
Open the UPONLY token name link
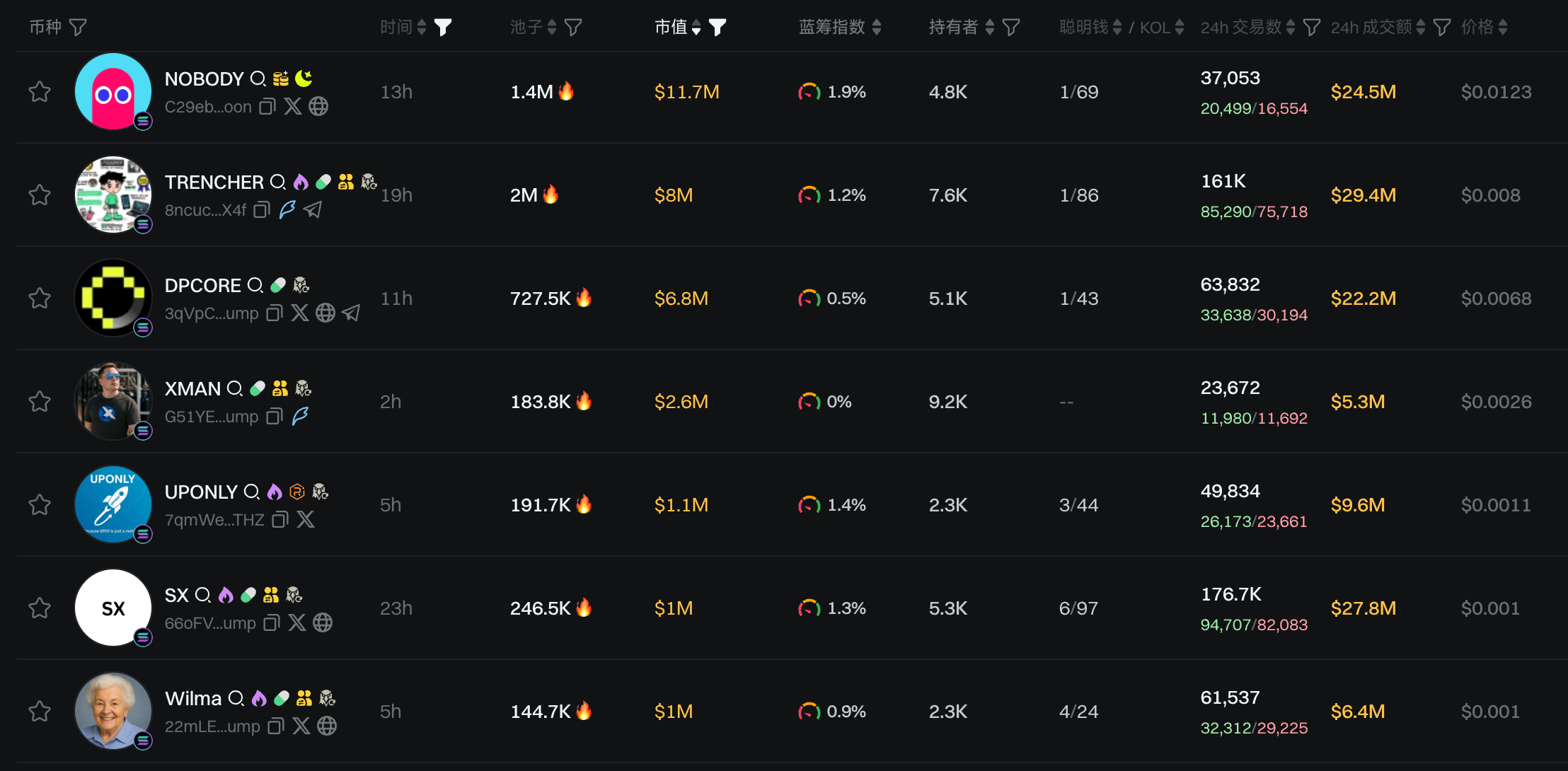coord(201,492)
